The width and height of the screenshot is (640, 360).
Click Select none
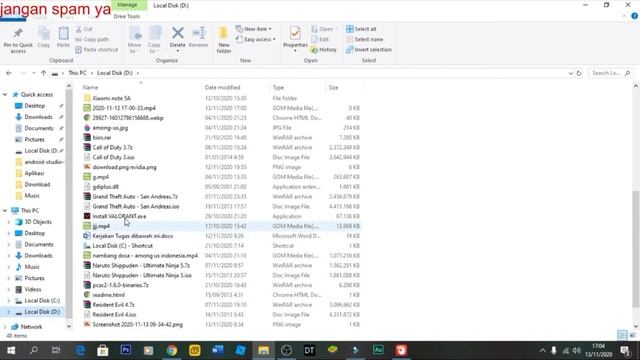point(364,39)
